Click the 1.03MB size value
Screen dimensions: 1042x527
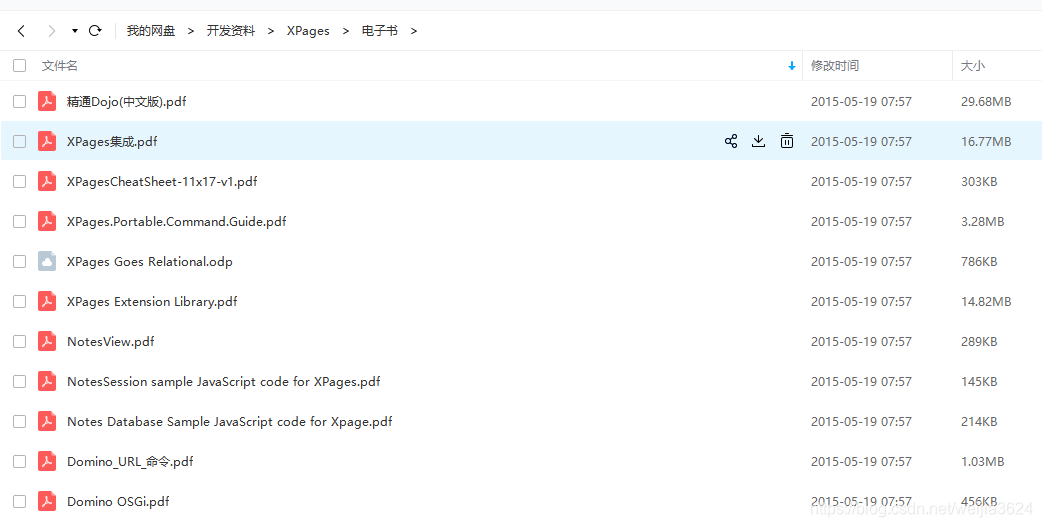982,461
